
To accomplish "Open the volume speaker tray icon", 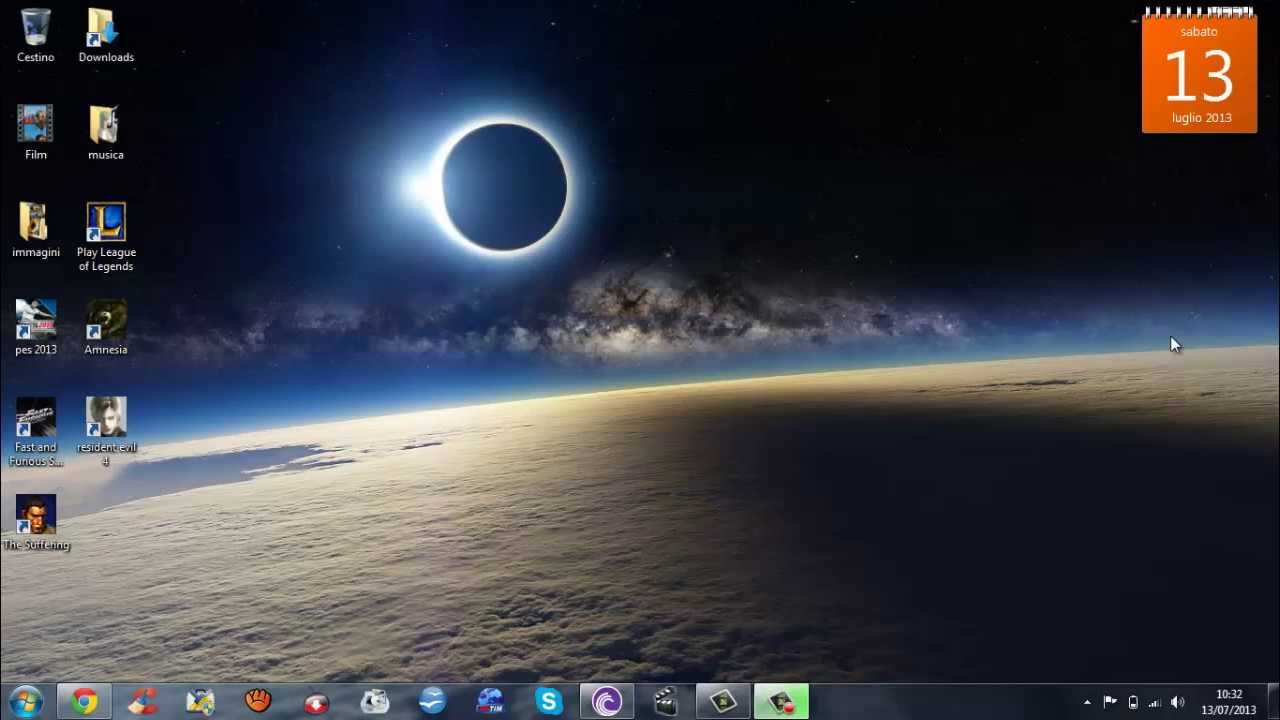I will pos(1178,703).
